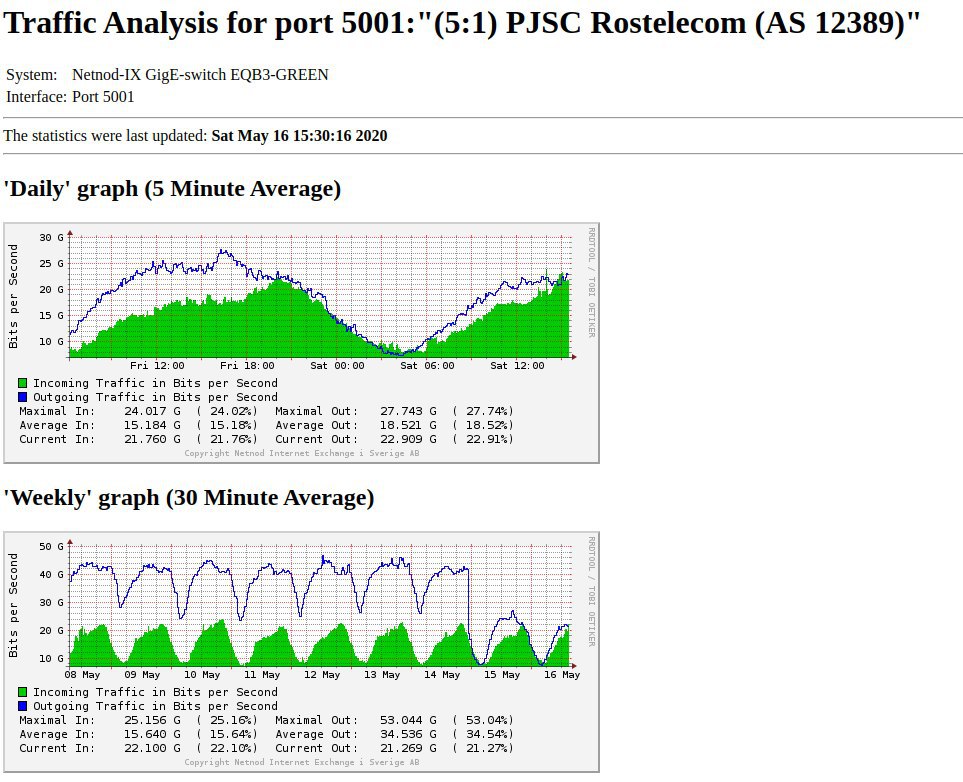Click the Weekly Average Out value 34.536 G

pos(408,734)
